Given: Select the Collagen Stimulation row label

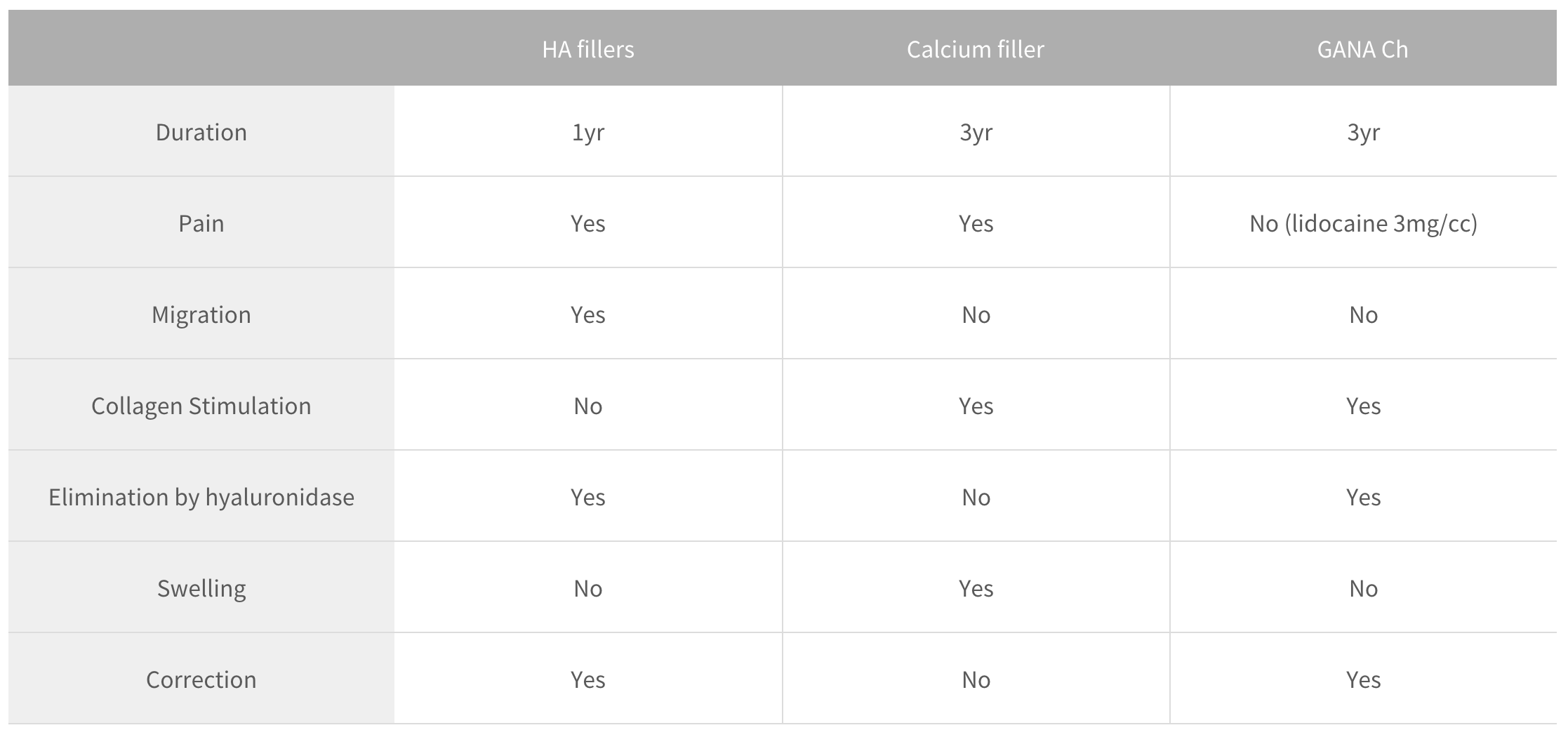Looking at the screenshot, I should (201, 406).
